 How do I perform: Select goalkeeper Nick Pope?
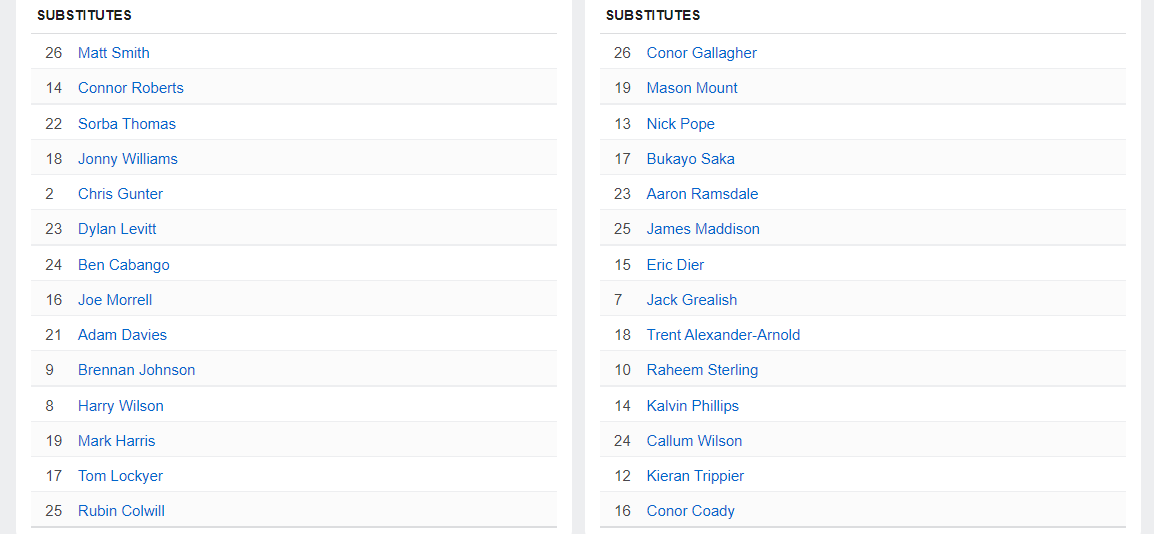(680, 124)
